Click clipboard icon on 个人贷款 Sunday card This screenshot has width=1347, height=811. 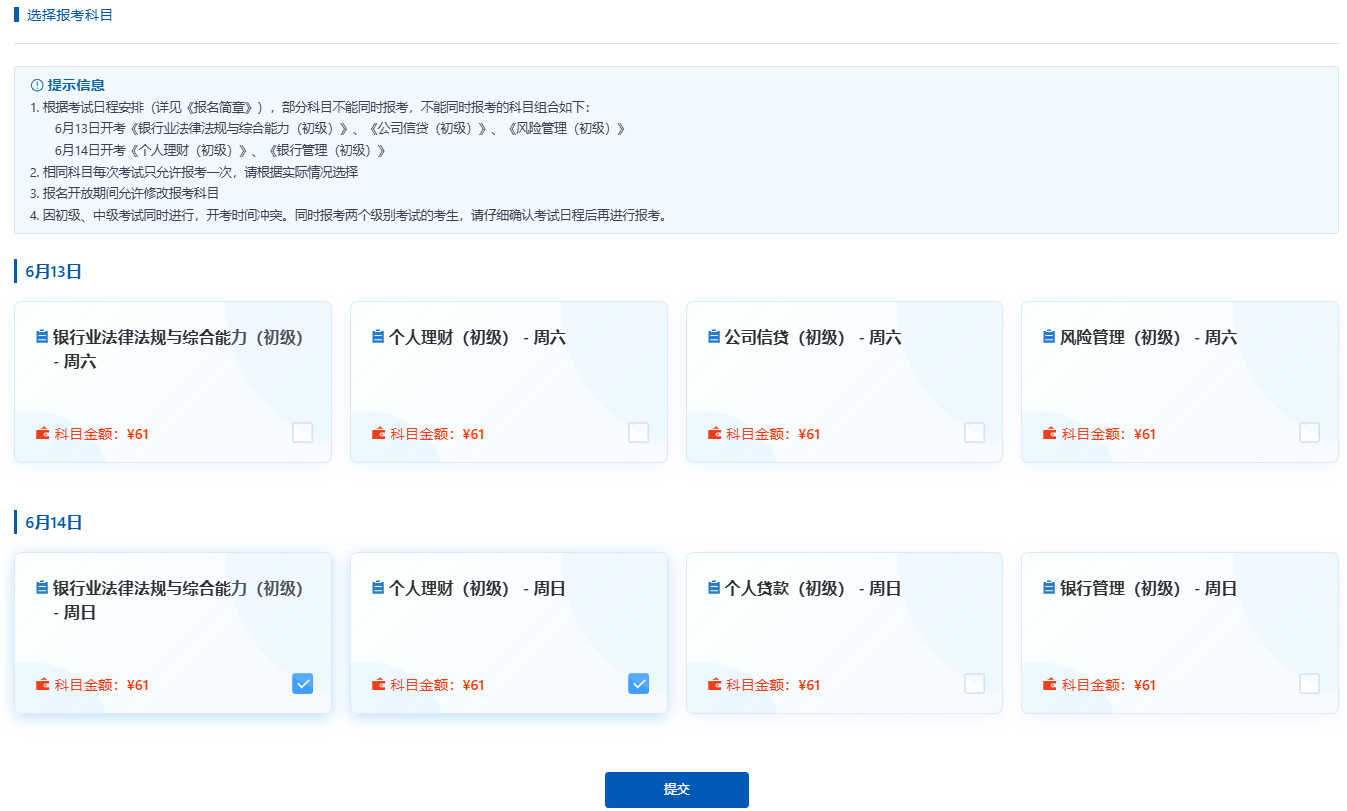coord(713,589)
